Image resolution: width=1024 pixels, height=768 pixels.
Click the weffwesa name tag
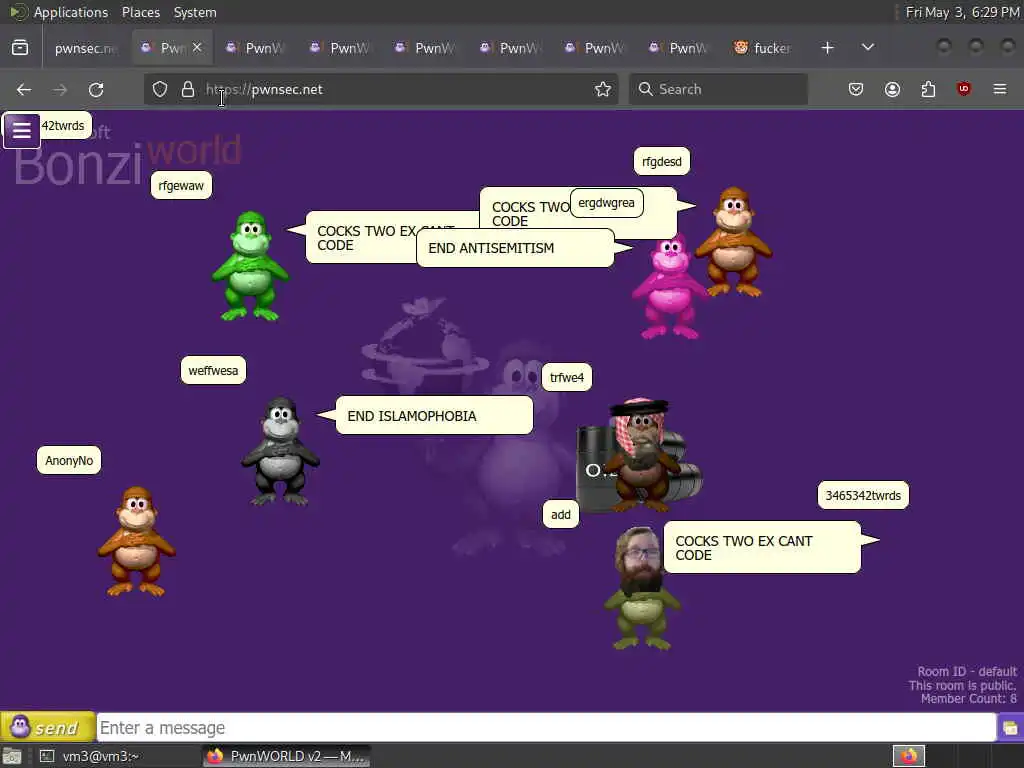(x=213, y=370)
